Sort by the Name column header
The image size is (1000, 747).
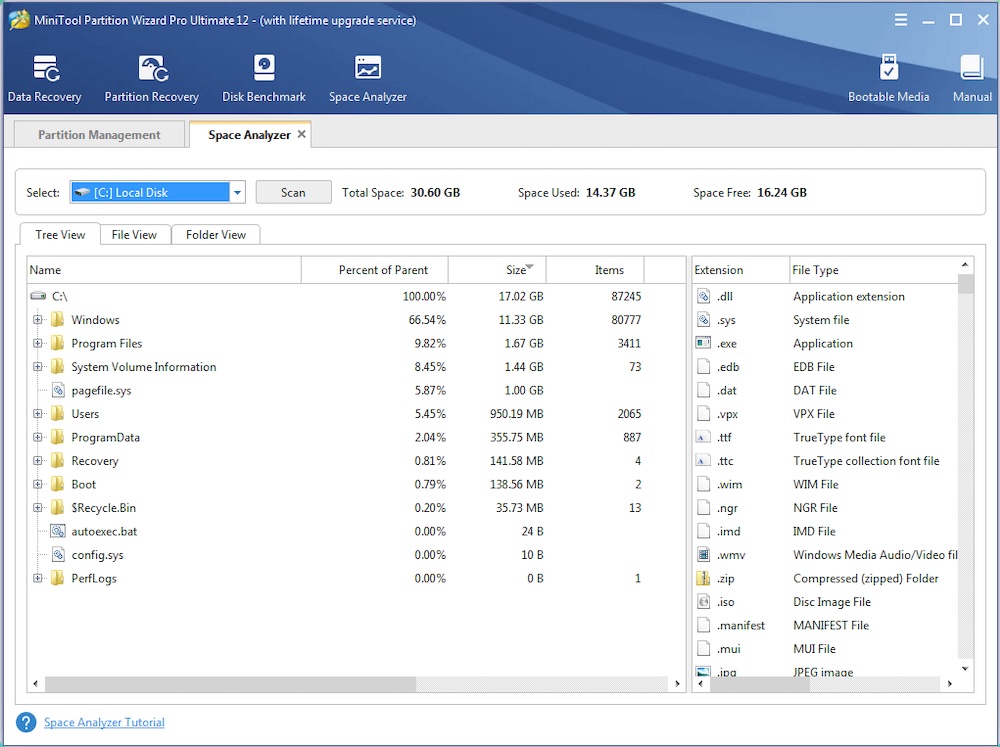click(x=164, y=270)
